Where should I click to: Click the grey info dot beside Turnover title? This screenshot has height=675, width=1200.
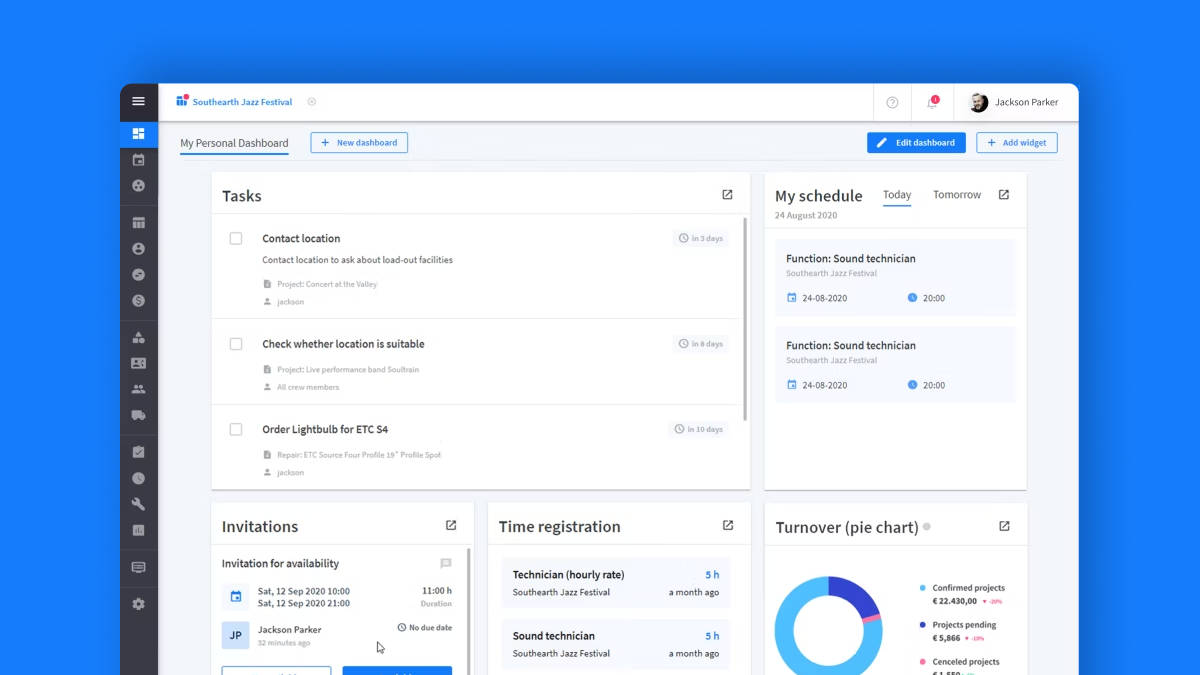click(x=927, y=527)
